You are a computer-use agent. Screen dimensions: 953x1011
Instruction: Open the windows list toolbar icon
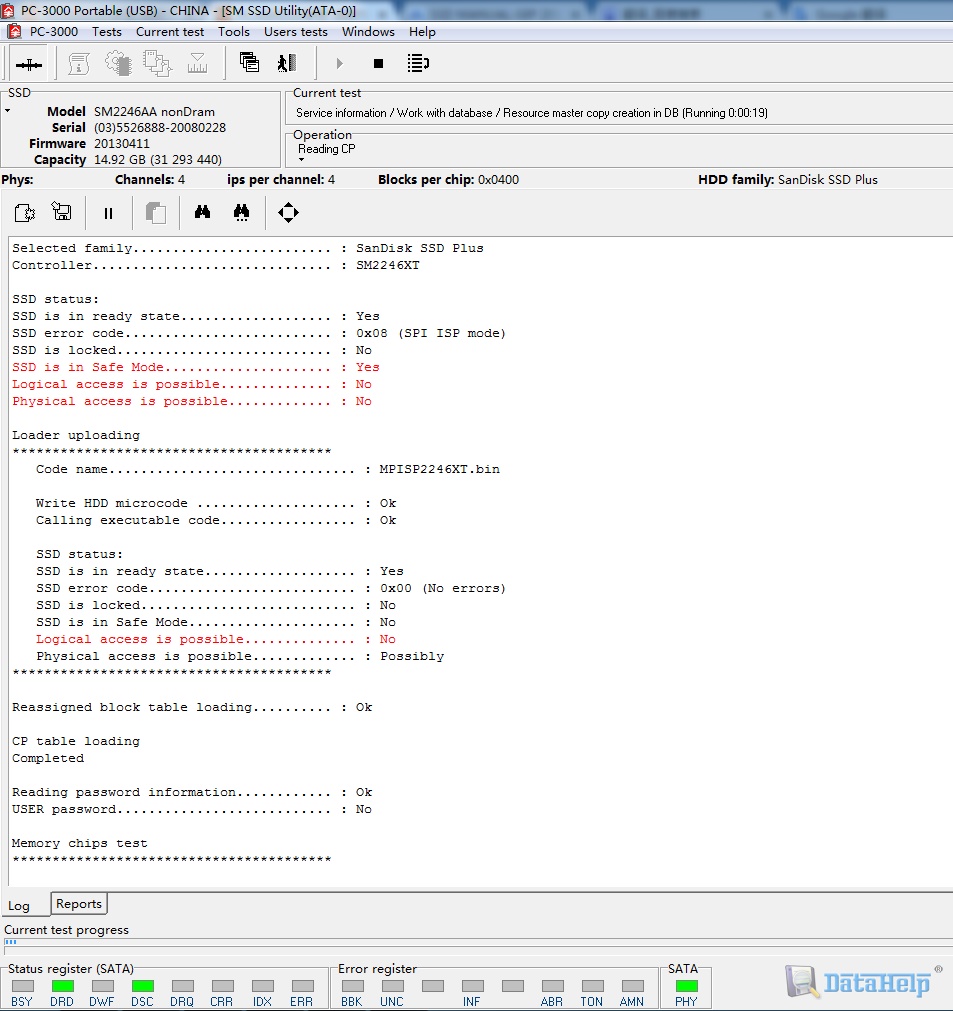[250, 63]
